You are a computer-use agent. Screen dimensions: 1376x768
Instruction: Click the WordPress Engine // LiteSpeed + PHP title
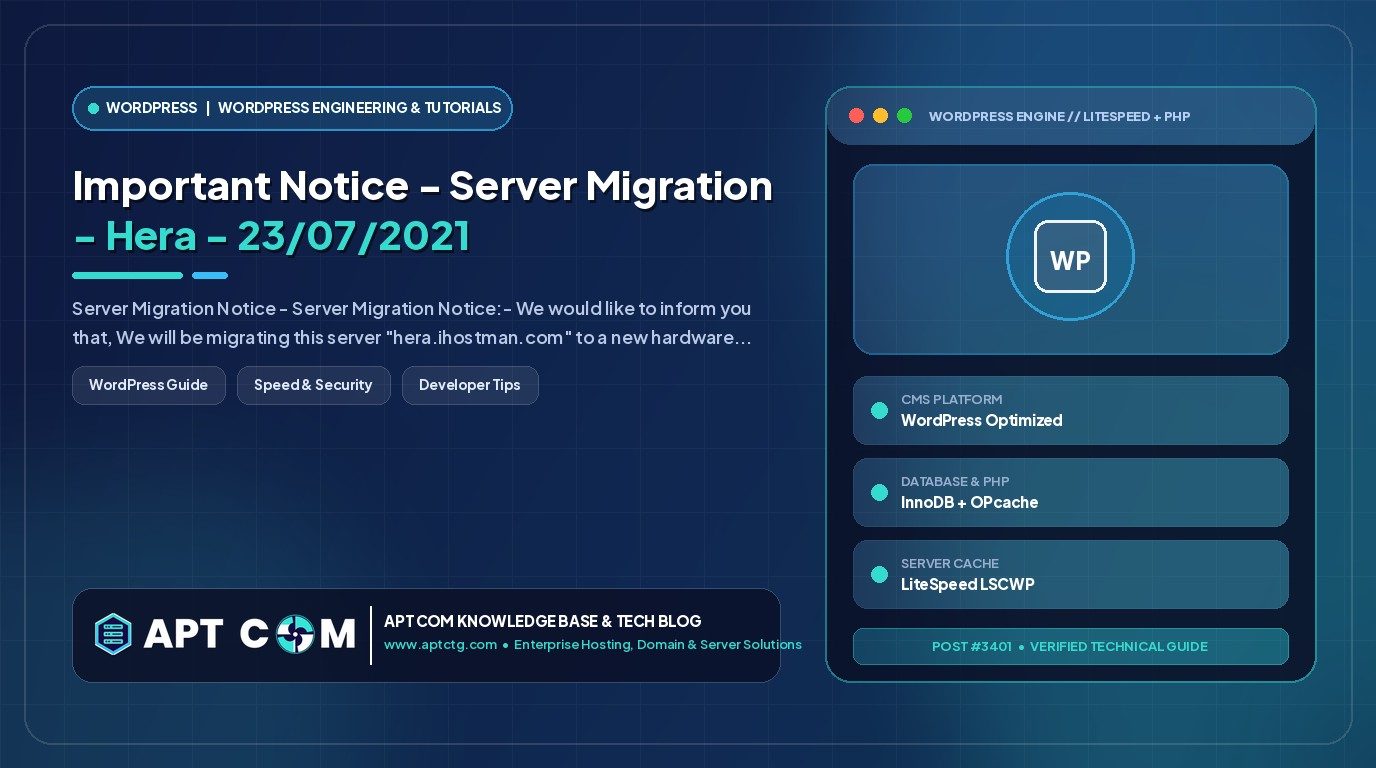(1059, 116)
